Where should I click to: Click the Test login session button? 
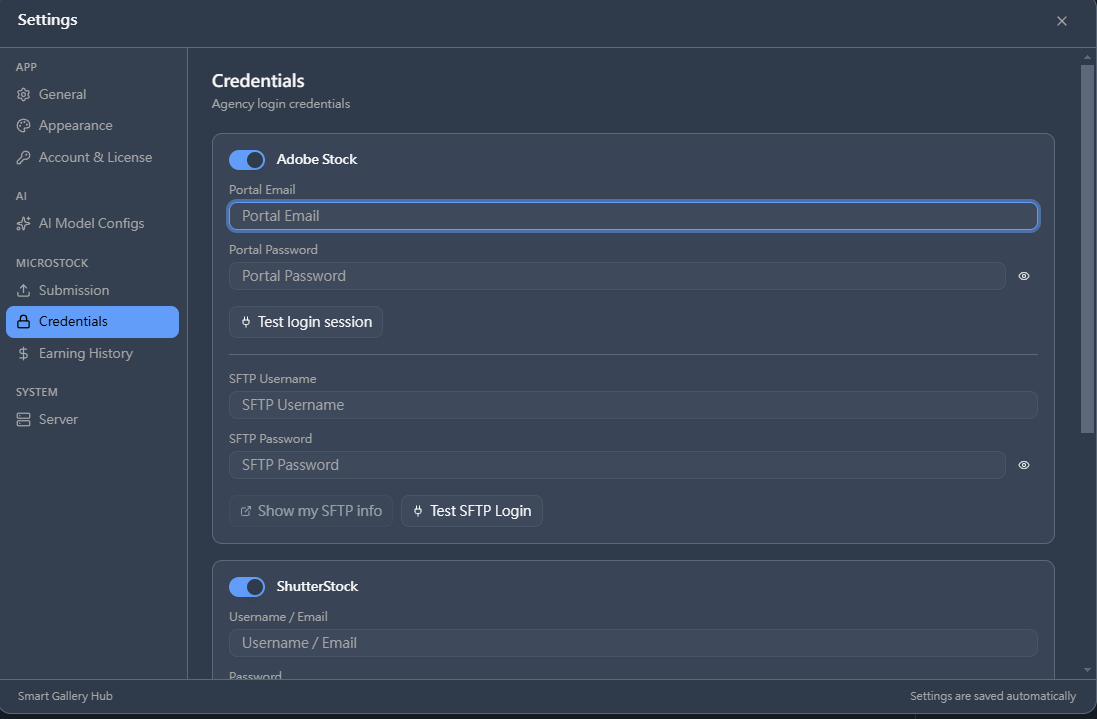pyautogui.click(x=306, y=322)
